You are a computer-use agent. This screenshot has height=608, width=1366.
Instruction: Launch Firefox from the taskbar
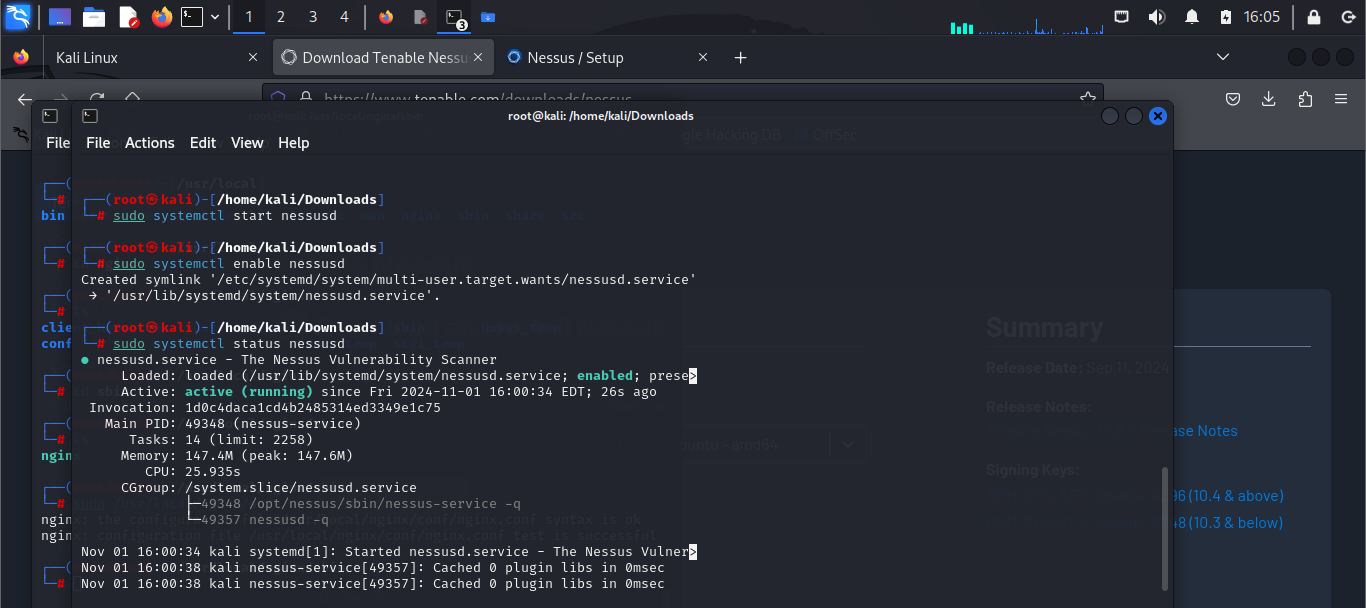coord(162,16)
